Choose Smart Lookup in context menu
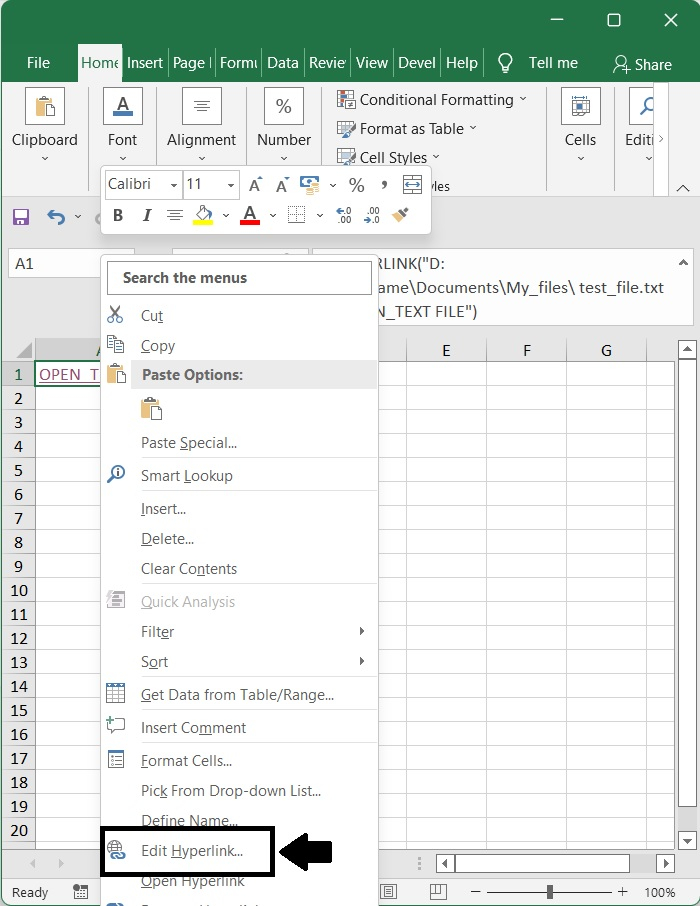The height and width of the screenshot is (906, 700). pyautogui.click(x=239, y=476)
